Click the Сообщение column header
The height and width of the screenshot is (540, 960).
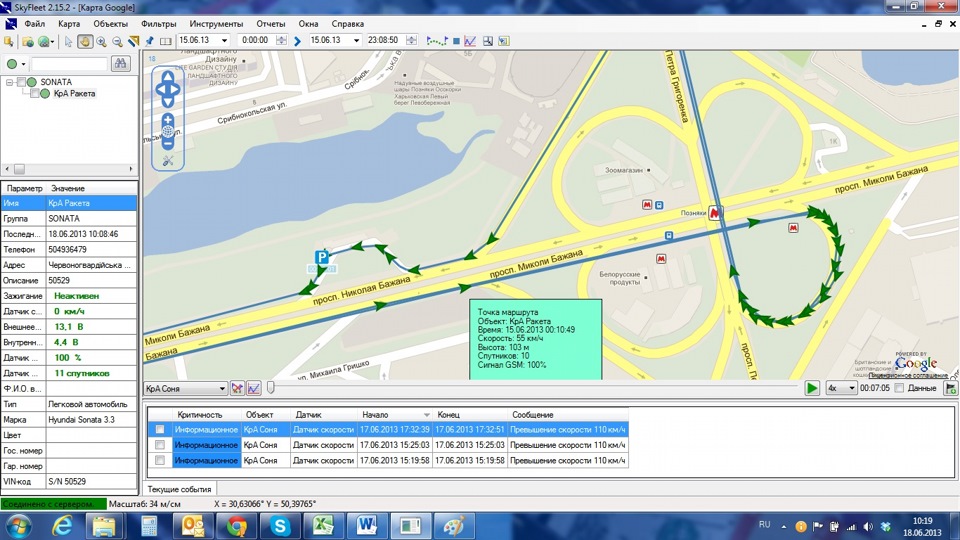[568, 415]
